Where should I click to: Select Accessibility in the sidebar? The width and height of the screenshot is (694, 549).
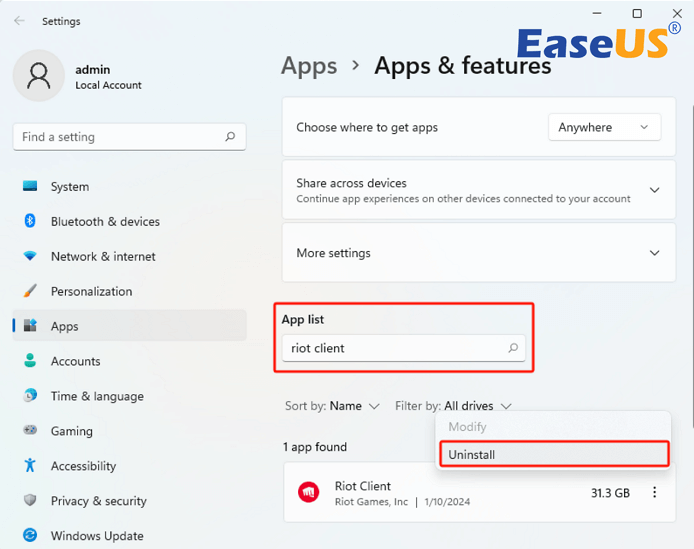(x=83, y=467)
